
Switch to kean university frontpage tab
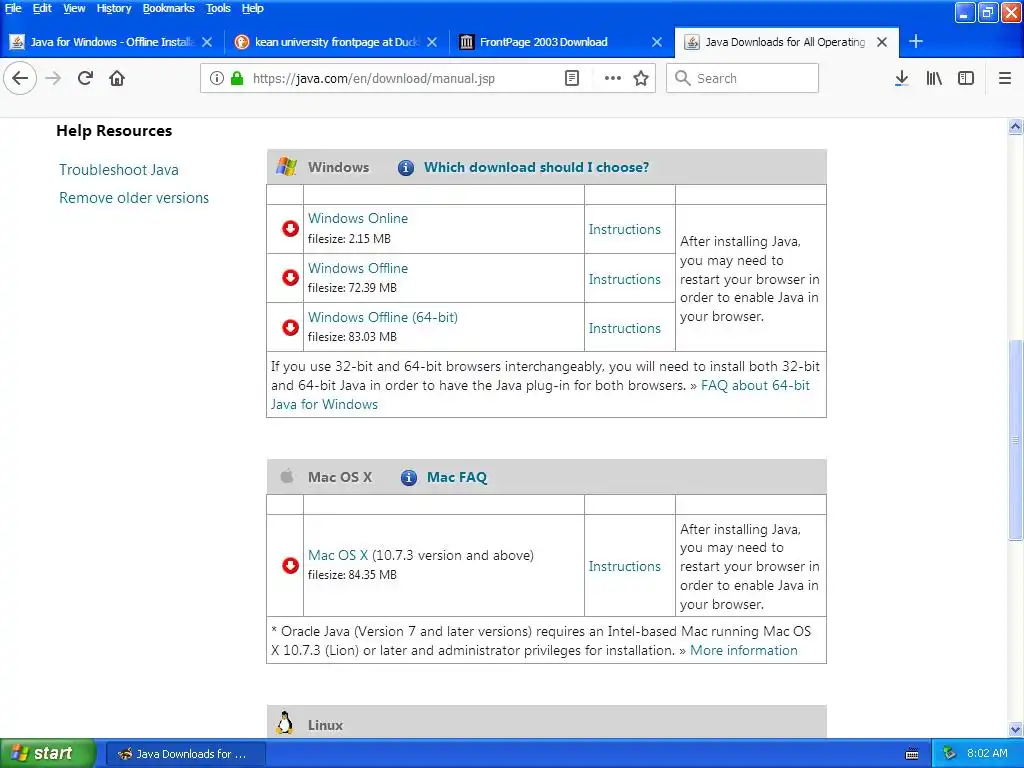(336, 42)
